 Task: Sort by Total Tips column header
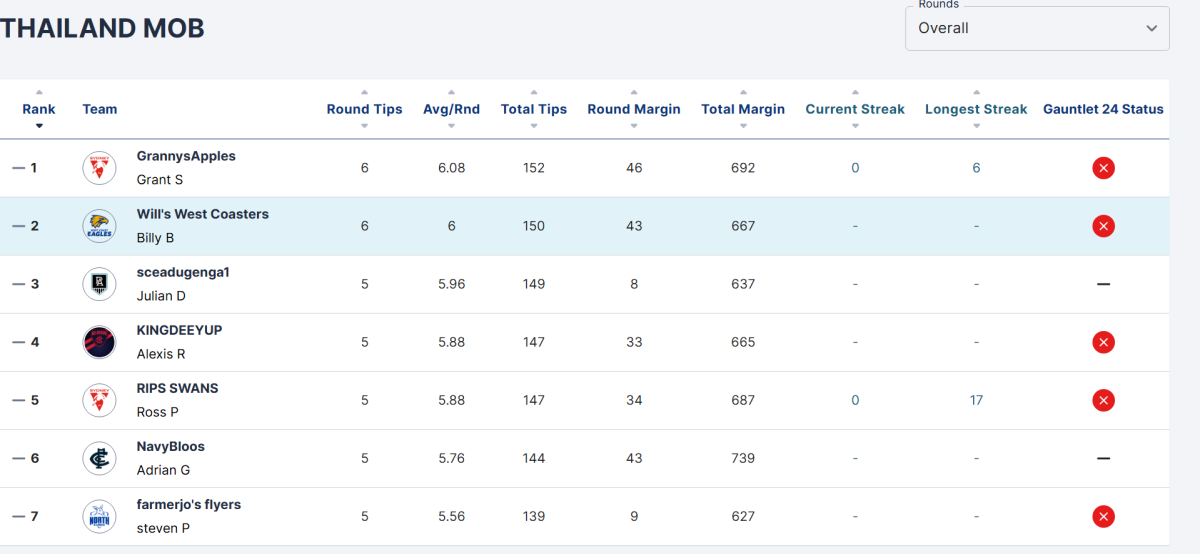click(534, 109)
